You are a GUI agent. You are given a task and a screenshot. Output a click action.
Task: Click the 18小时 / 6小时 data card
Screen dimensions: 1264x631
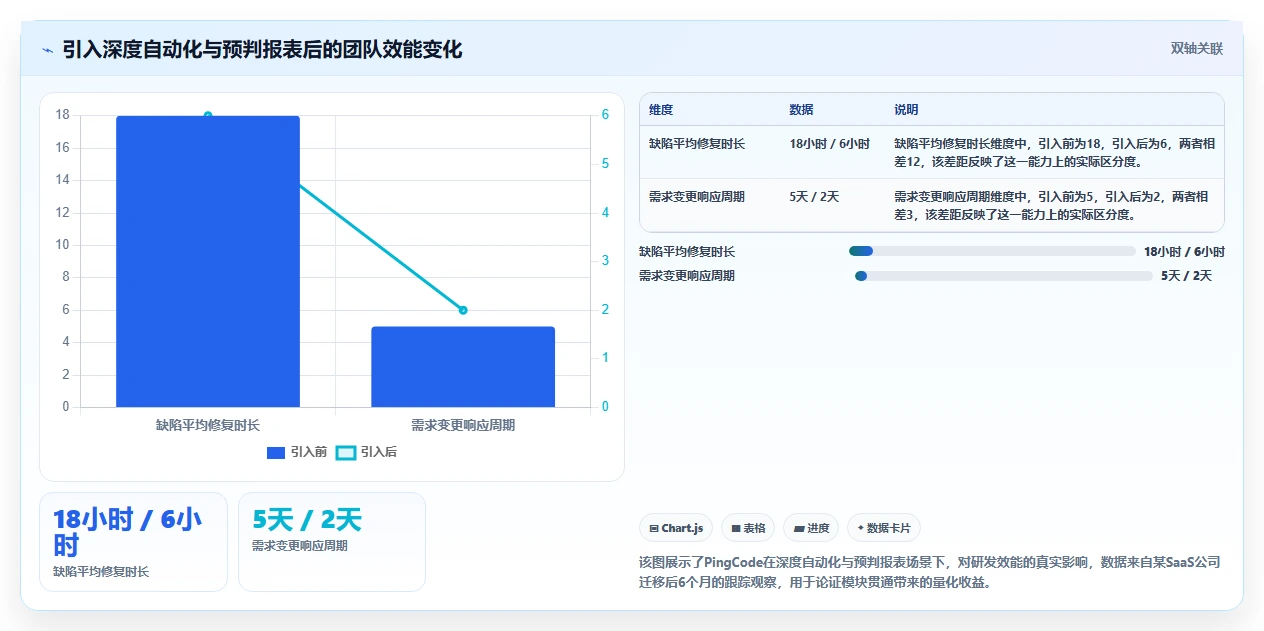coord(133,542)
